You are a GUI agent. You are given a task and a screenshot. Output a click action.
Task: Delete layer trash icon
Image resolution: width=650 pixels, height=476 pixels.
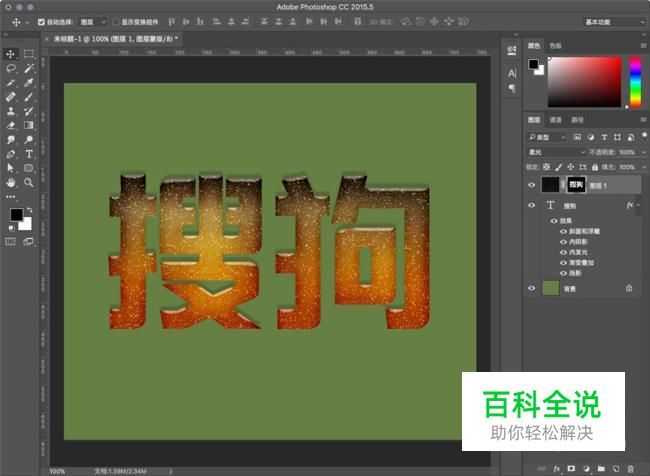pyautogui.click(x=631, y=469)
